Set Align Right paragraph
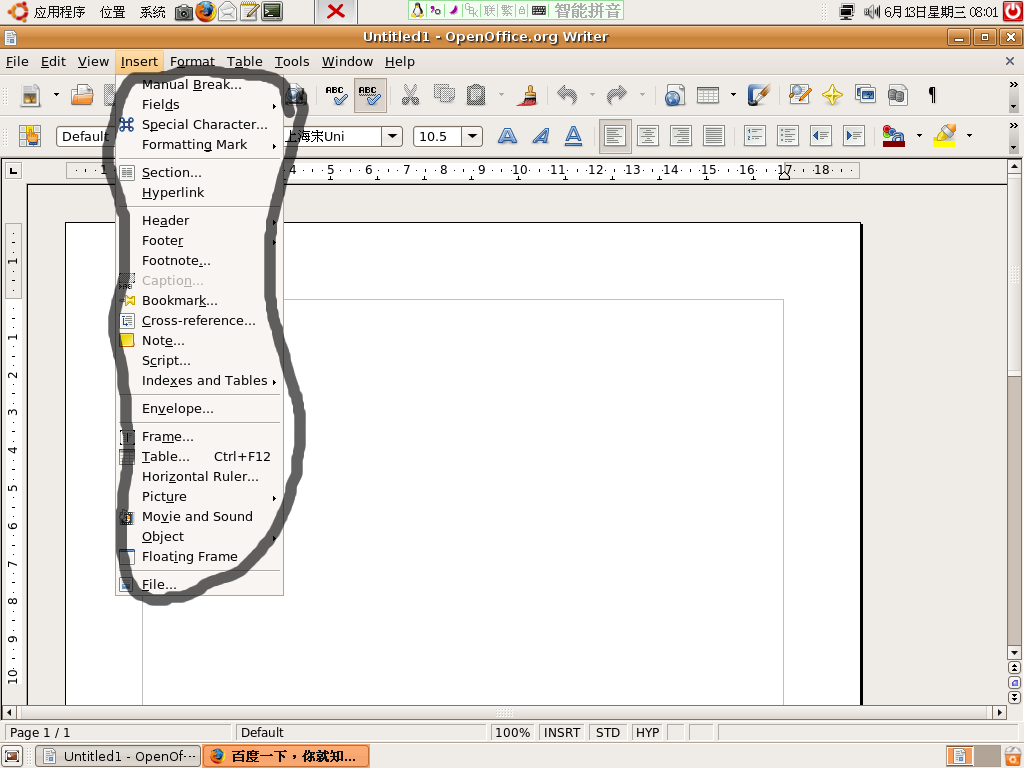 tap(681, 136)
